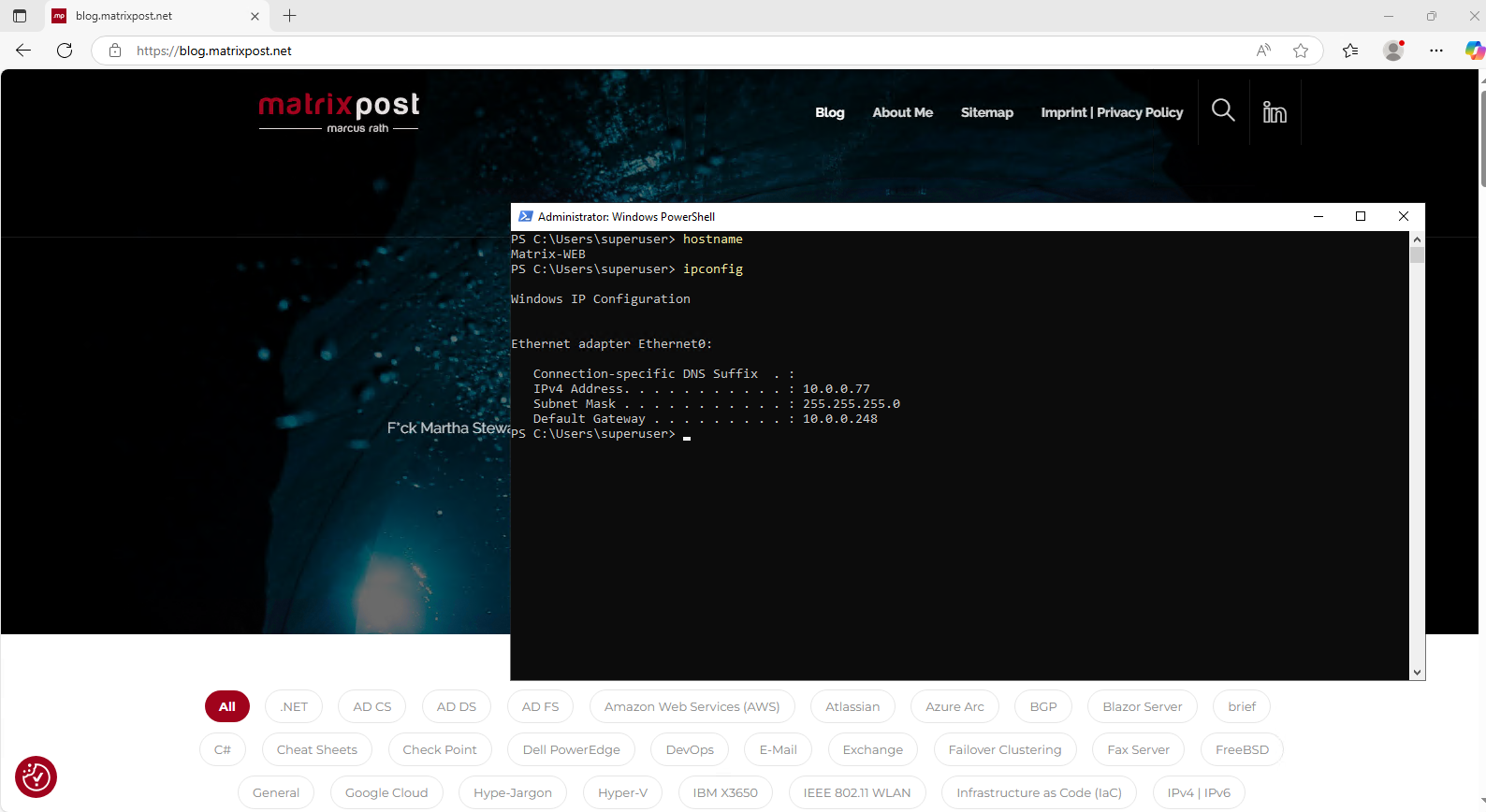The image size is (1486, 812).
Task: Open the LinkedIn profile icon
Action: [x=1275, y=111]
